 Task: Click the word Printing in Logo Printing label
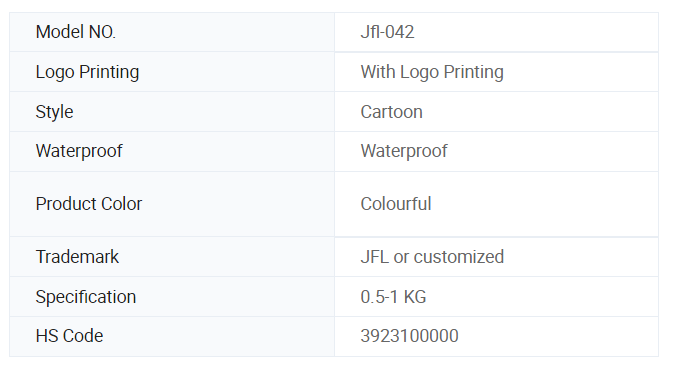(x=109, y=72)
